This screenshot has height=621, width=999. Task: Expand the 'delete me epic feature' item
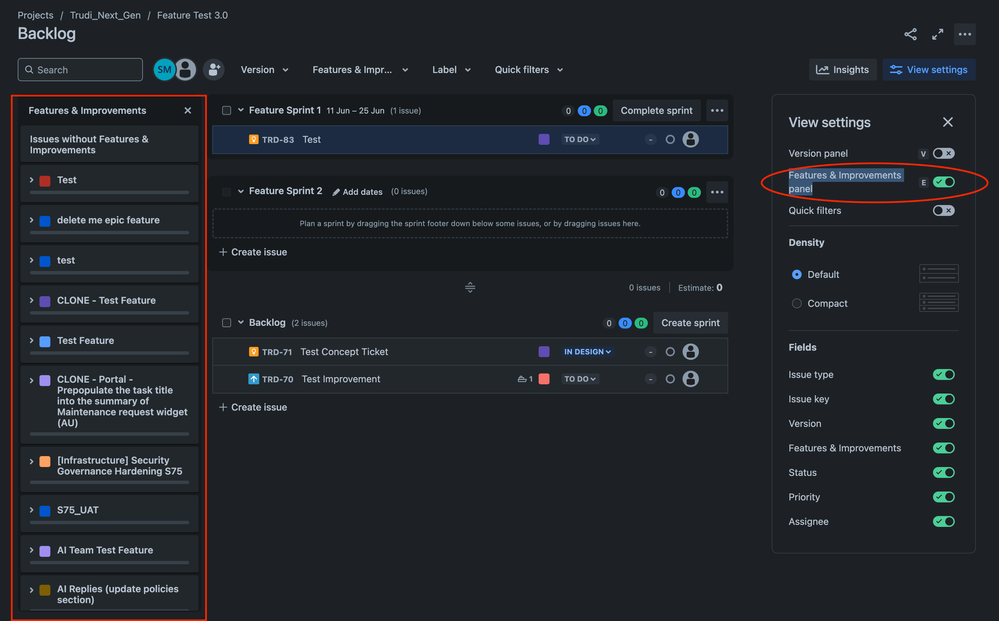coord(31,220)
